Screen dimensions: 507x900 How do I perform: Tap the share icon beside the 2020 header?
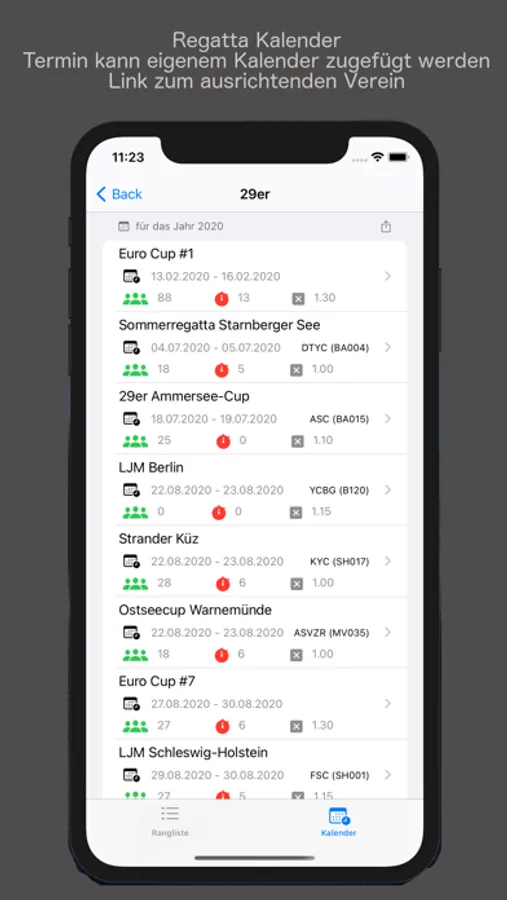(x=386, y=226)
